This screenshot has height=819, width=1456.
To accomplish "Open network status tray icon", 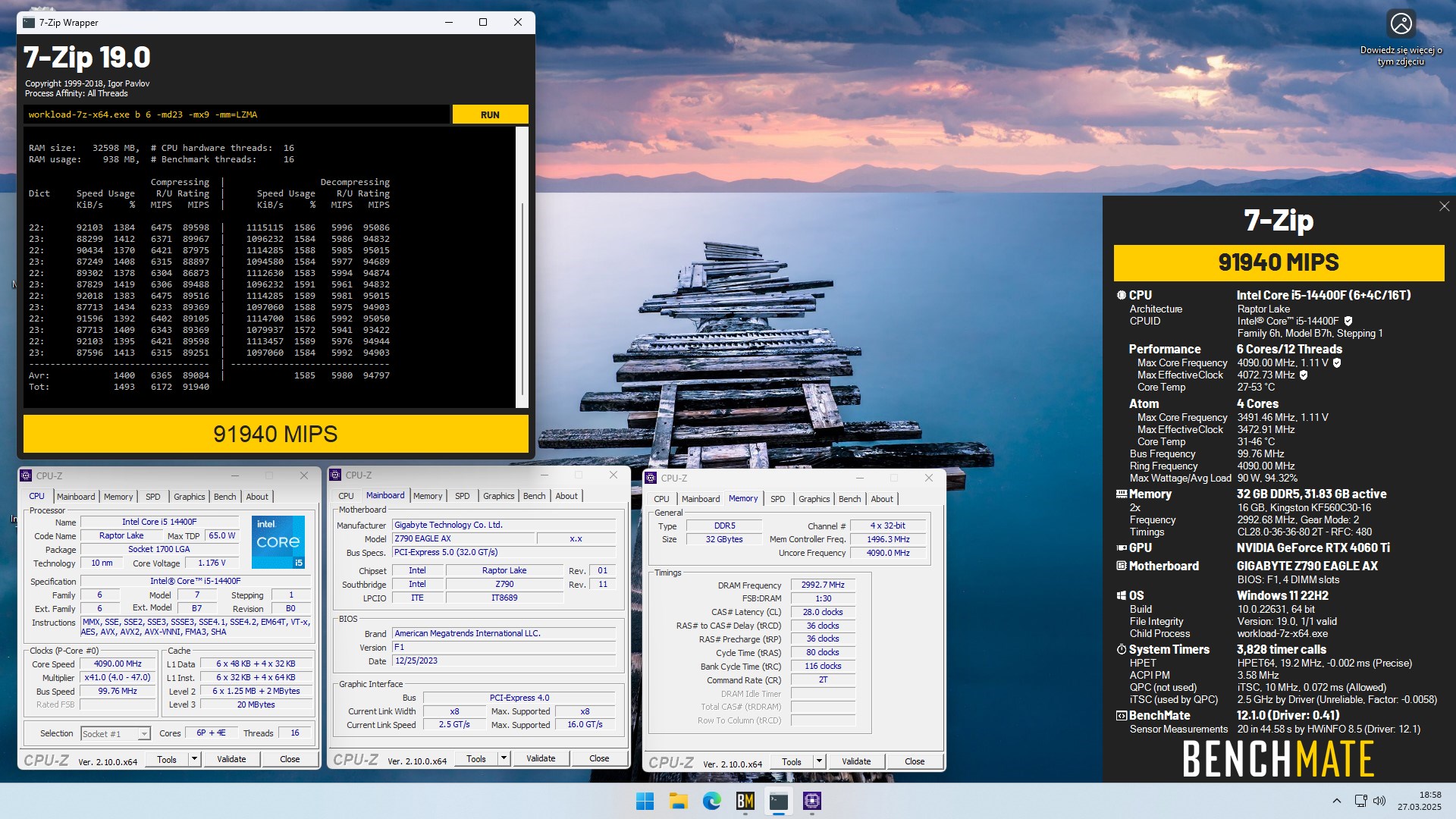I will click(x=1360, y=801).
